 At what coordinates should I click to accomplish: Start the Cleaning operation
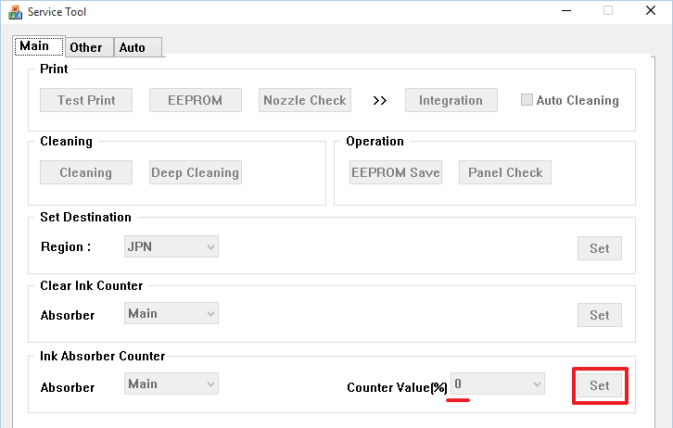(x=85, y=172)
